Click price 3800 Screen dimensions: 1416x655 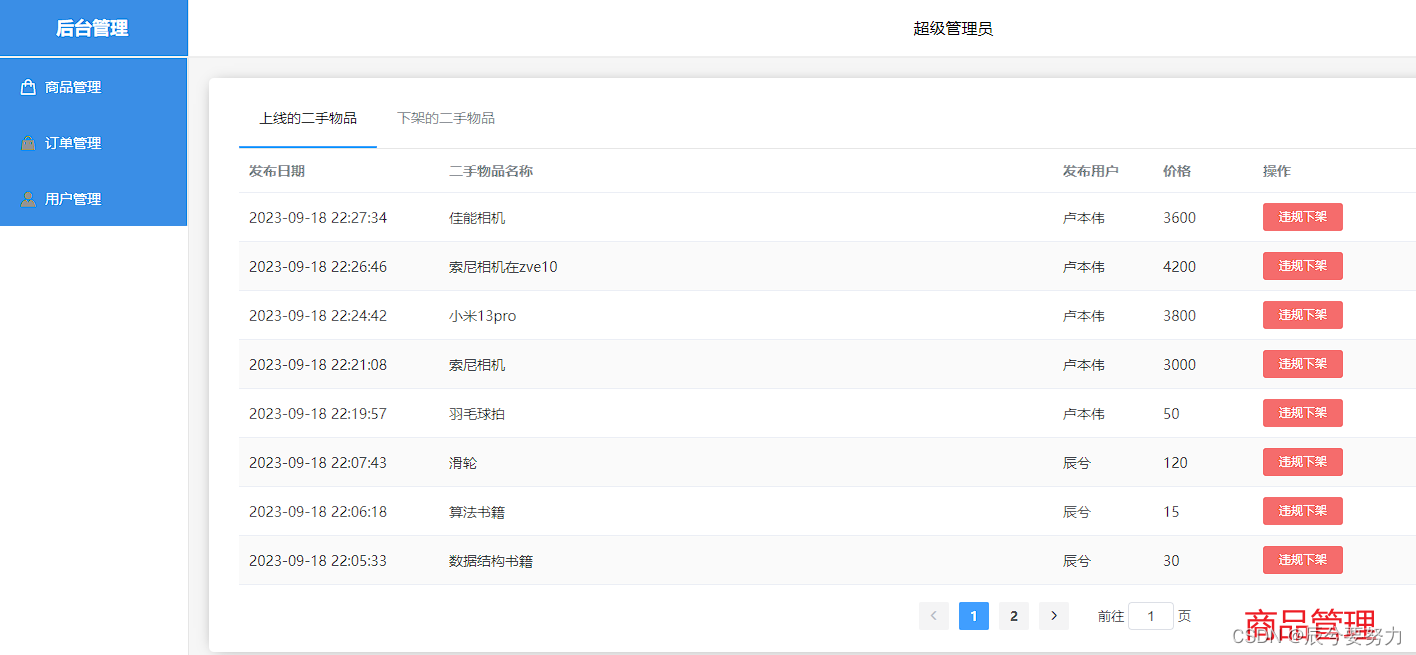click(1179, 315)
